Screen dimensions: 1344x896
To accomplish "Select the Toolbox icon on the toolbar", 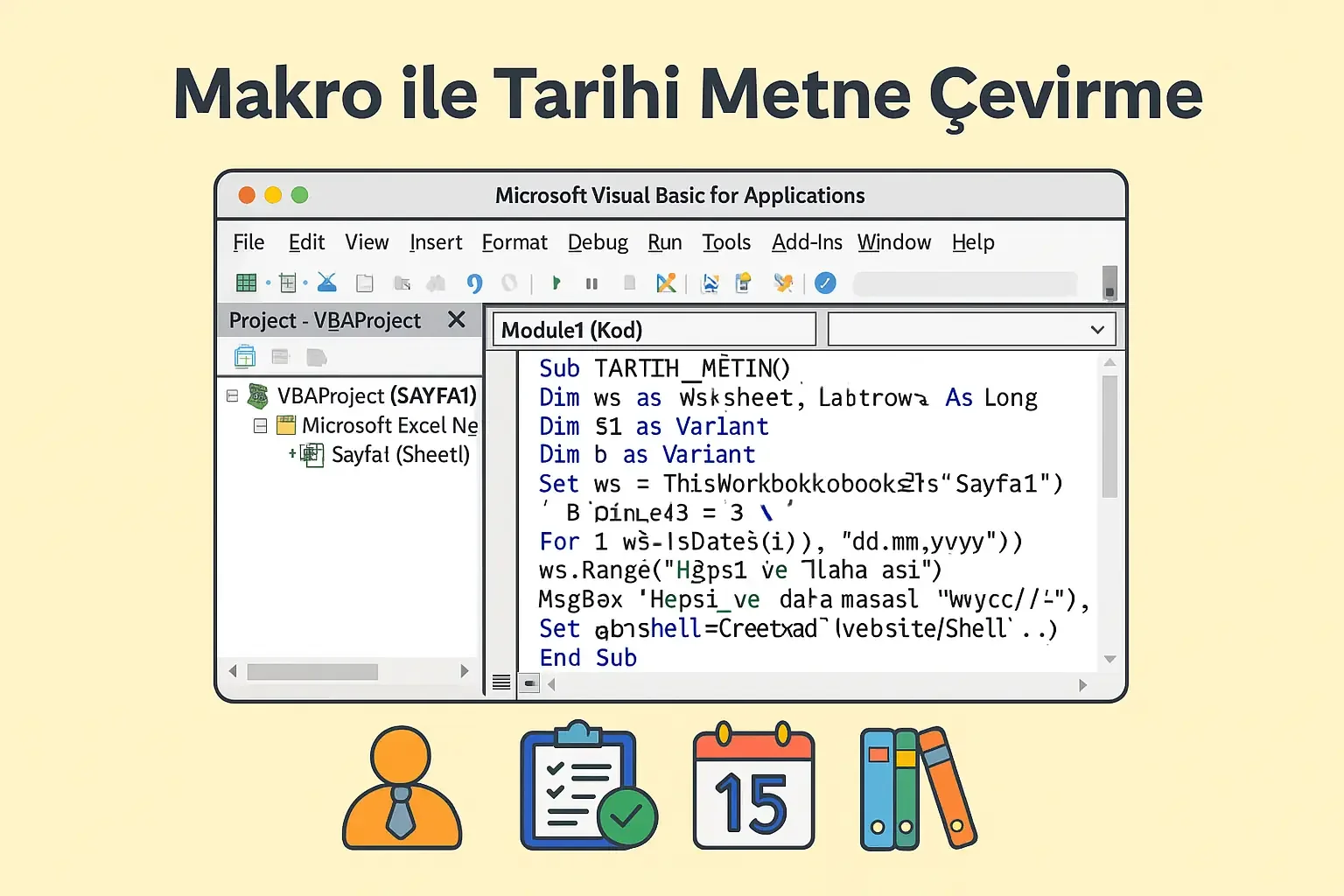I will 783,282.
